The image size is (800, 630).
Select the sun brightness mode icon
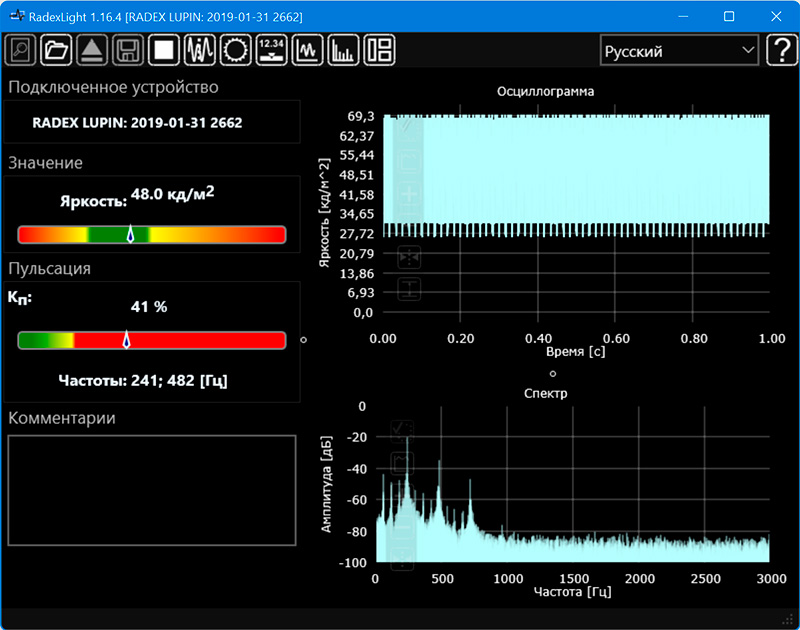pyautogui.click(x=235, y=50)
